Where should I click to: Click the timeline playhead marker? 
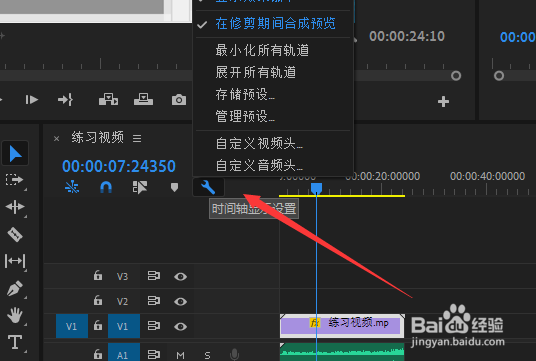pyautogui.click(x=317, y=188)
